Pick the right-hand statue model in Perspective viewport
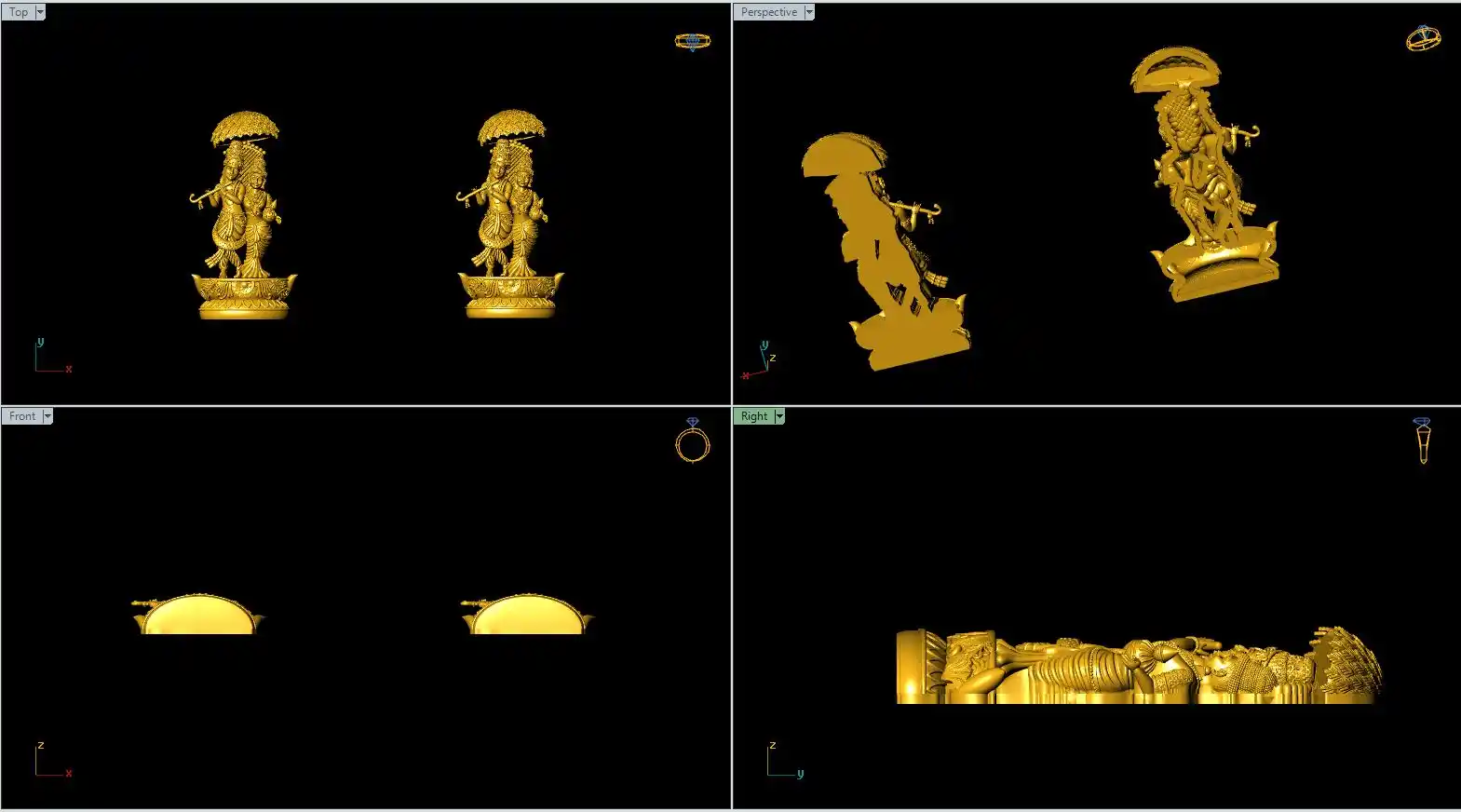The height and width of the screenshot is (812, 1461). tap(1203, 177)
